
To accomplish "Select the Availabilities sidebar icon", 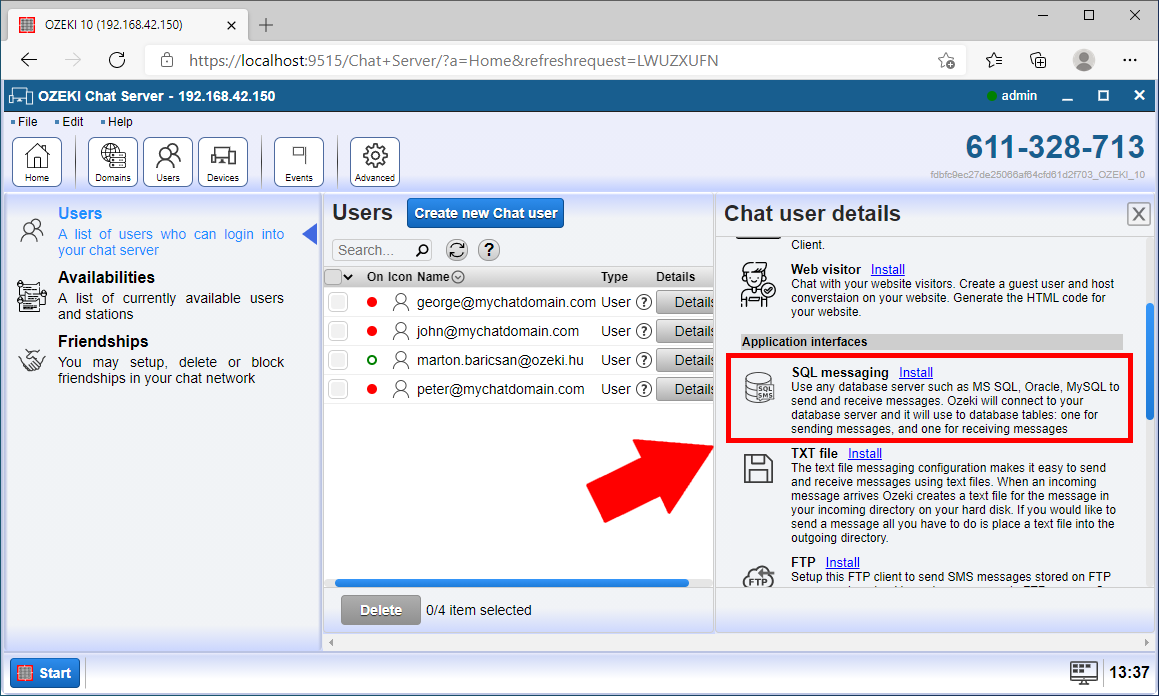I will (x=31, y=295).
